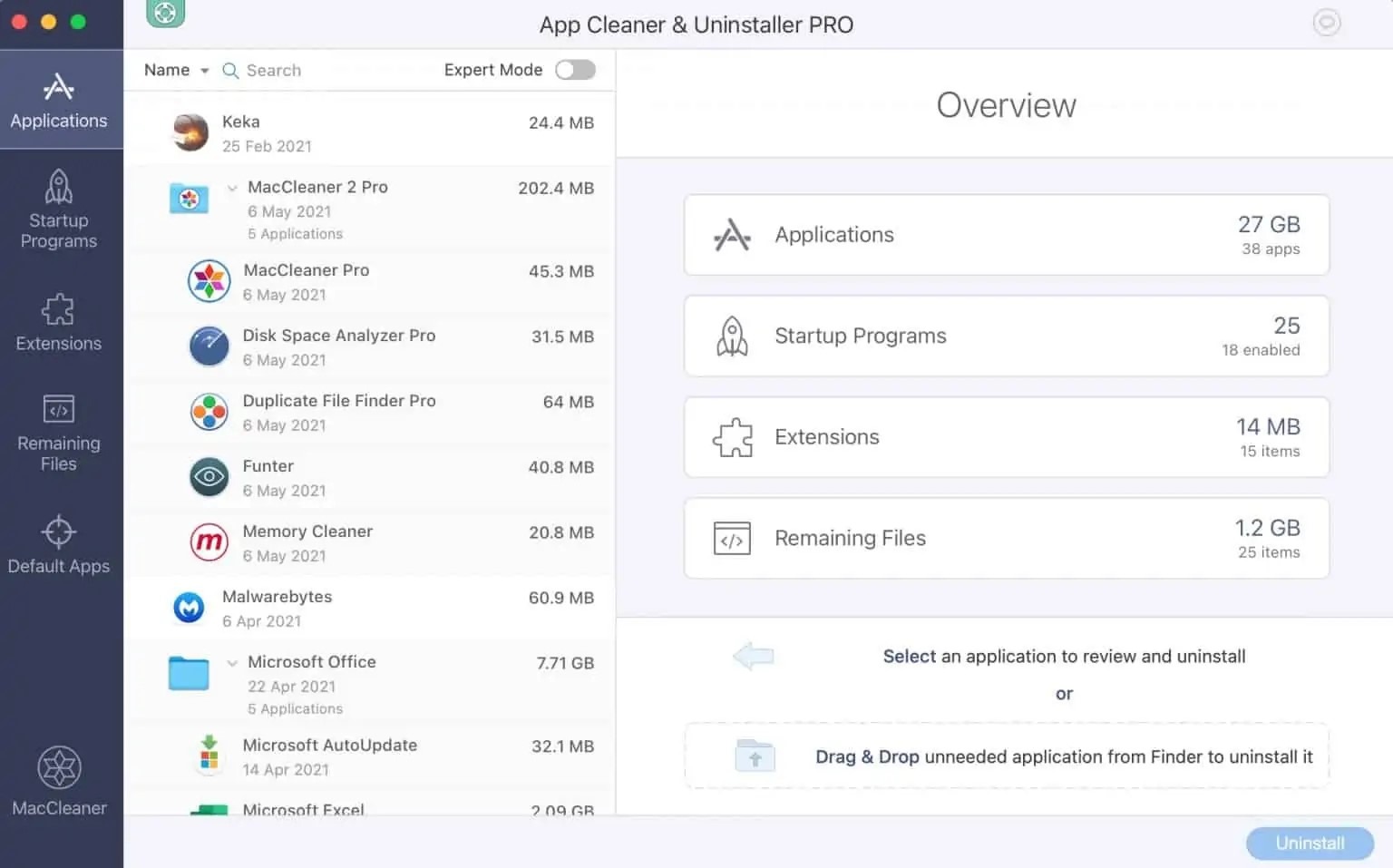Image resolution: width=1393 pixels, height=868 pixels.
Task: Click the 60.9 MB size value
Action: [561, 598]
